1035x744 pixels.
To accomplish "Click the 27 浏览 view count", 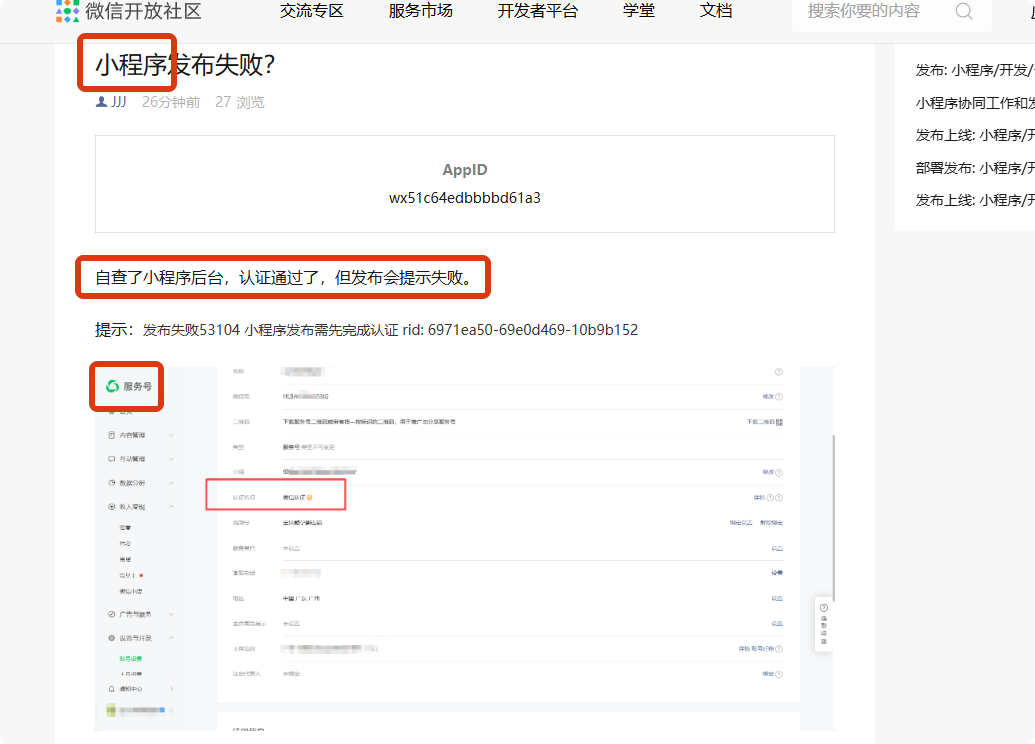I will 240,102.
